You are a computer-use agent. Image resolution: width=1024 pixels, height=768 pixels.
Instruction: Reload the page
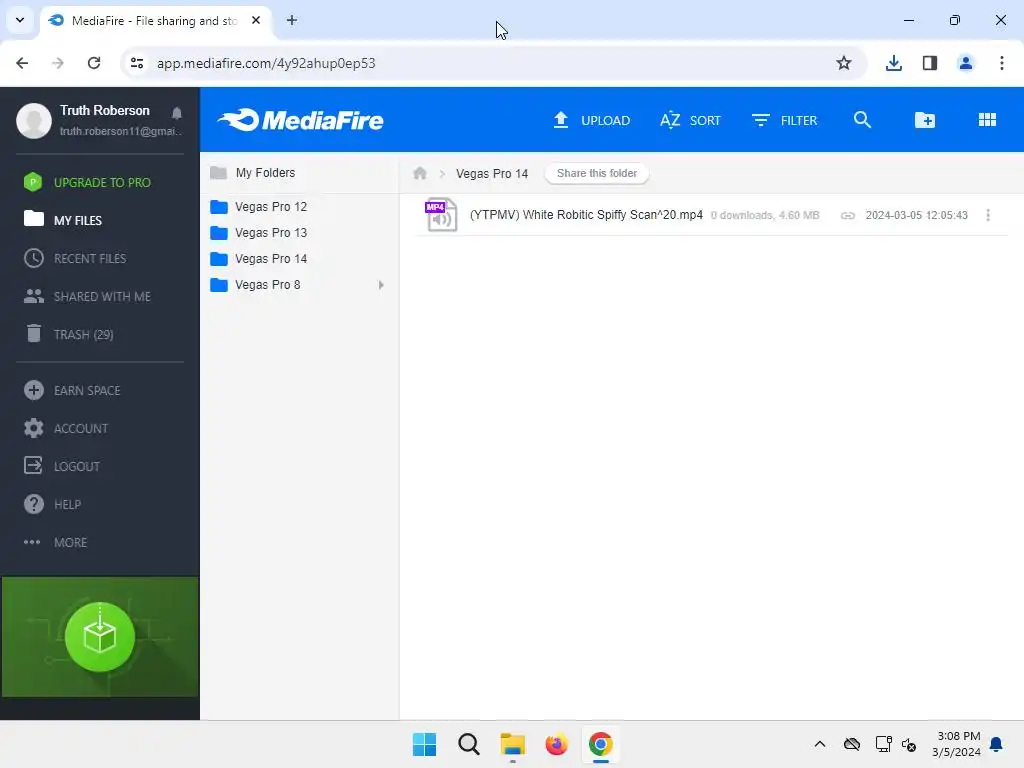(94, 63)
